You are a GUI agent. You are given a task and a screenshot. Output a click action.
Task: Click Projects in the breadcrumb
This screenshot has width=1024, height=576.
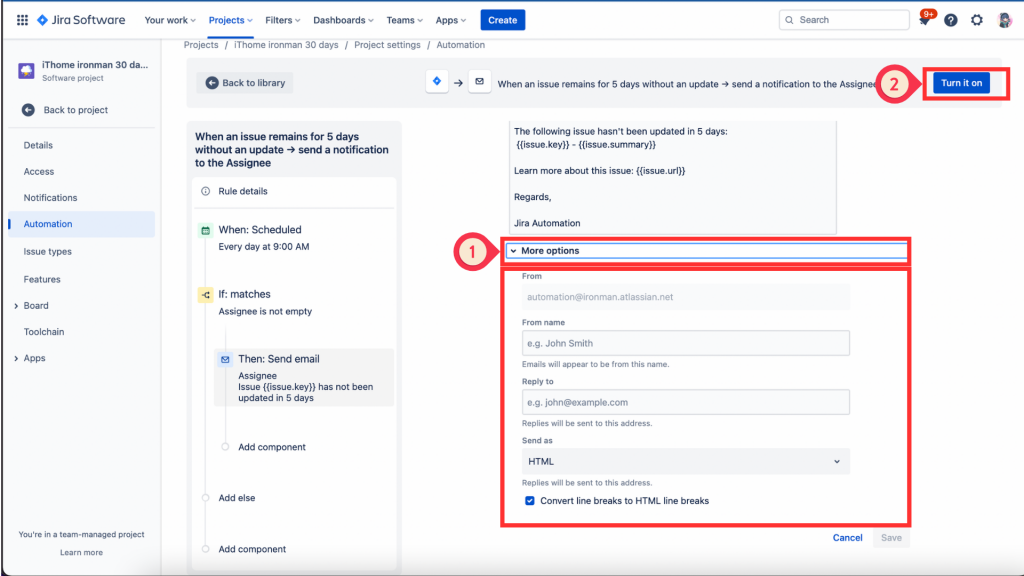coord(201,45)
